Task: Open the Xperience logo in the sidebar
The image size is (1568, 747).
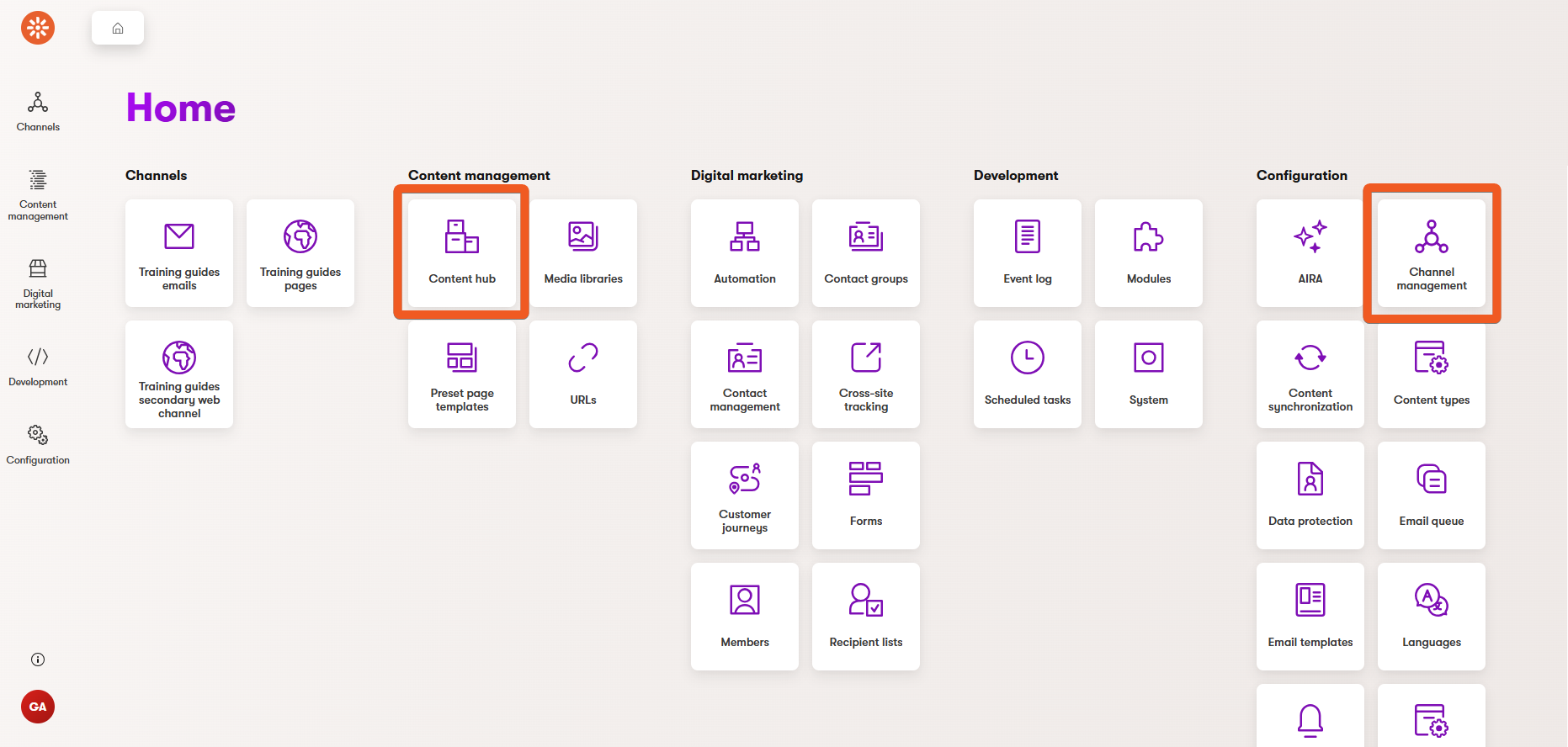Action: [x=38, y=28]
